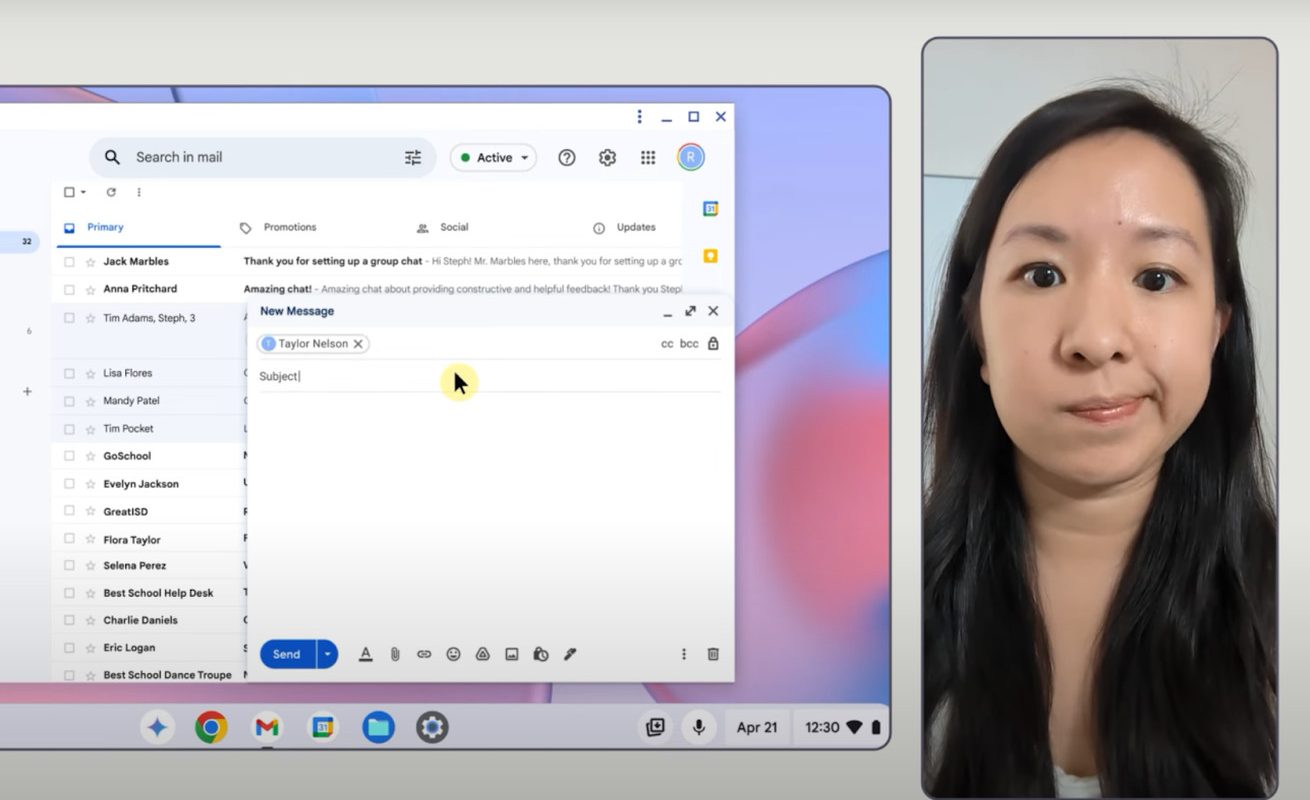The width and height of the screenshot is (1310, 800).
Task: Open the Chrome window three-dot menu
Action: [639, 117]
